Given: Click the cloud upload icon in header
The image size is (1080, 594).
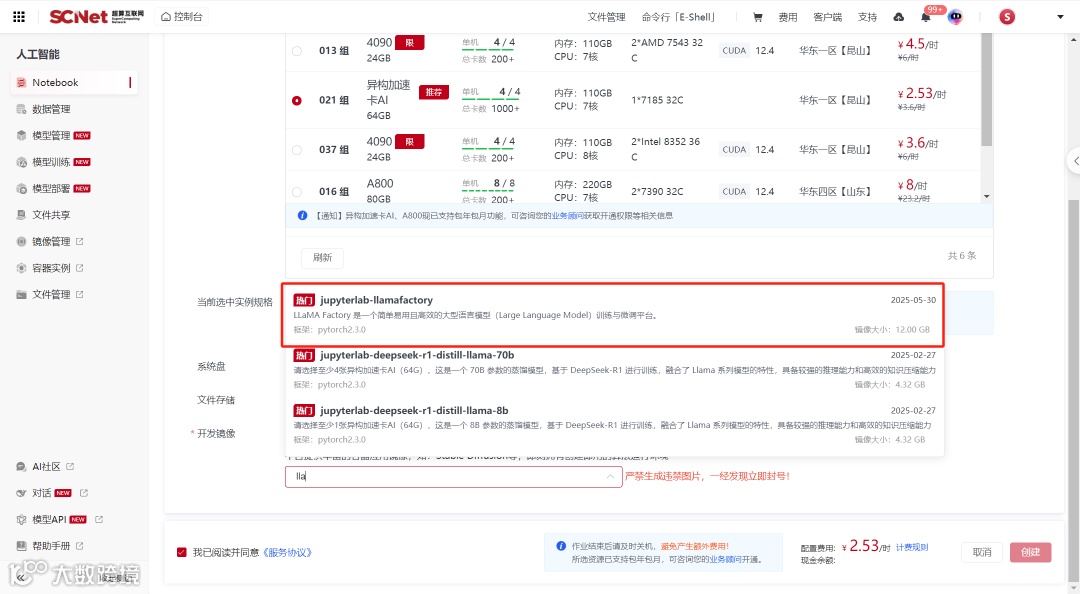Looking at the screenshot, I should click(899, 17).
